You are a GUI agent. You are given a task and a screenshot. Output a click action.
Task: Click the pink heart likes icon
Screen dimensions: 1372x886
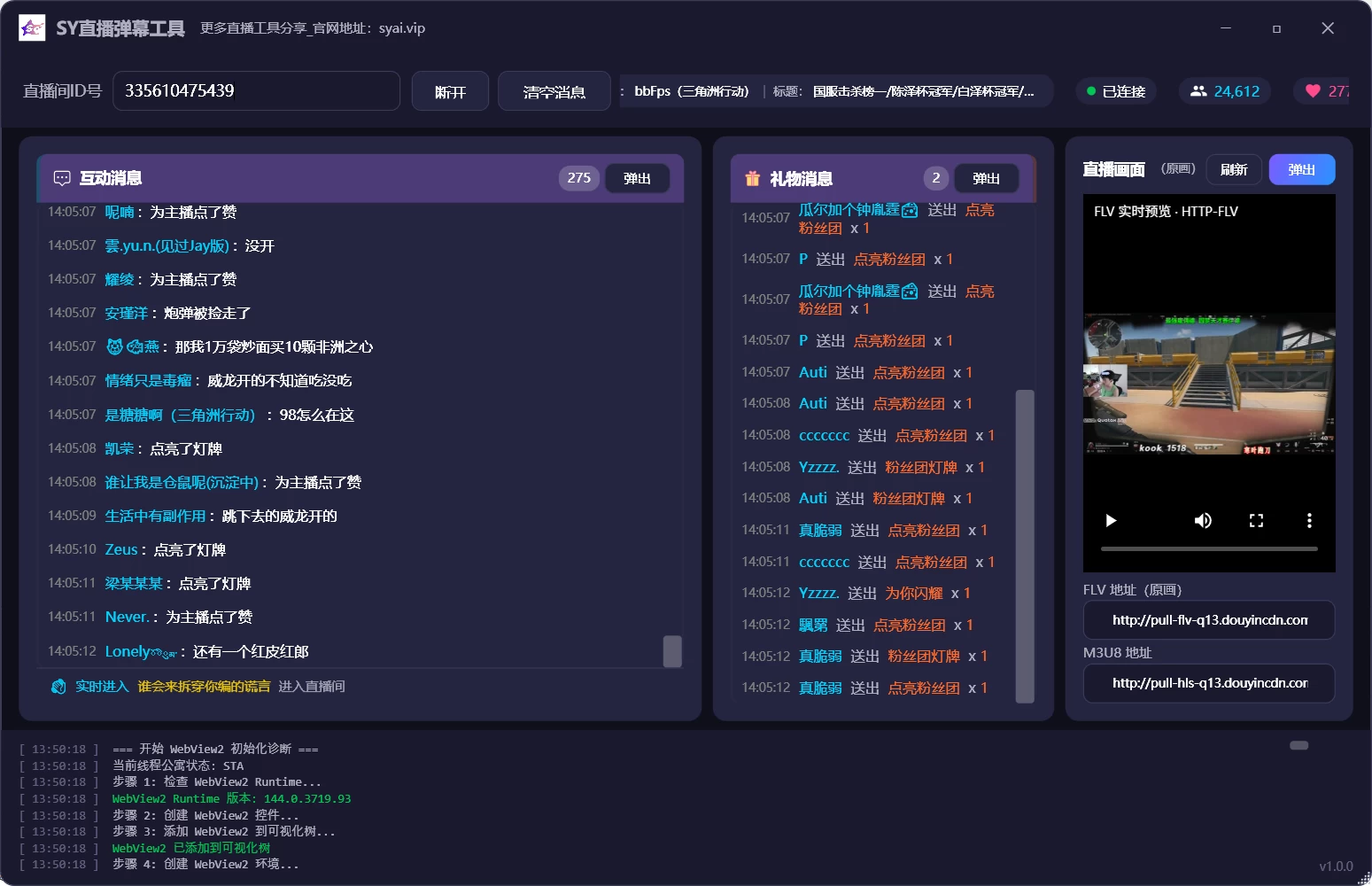coord(1313,91)
